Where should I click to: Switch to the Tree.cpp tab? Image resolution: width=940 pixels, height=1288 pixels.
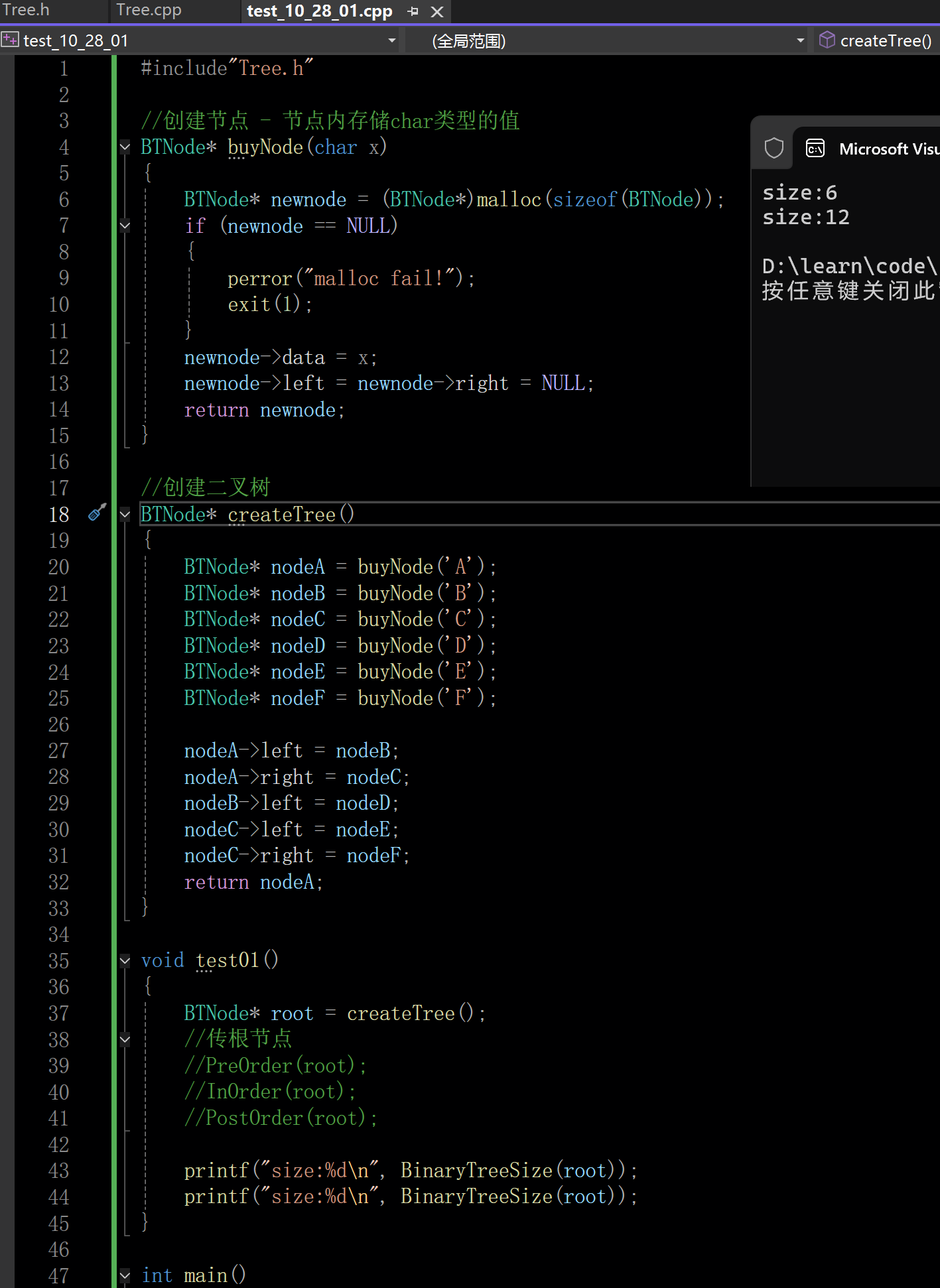pyautogui.click(x=149, y=10)
